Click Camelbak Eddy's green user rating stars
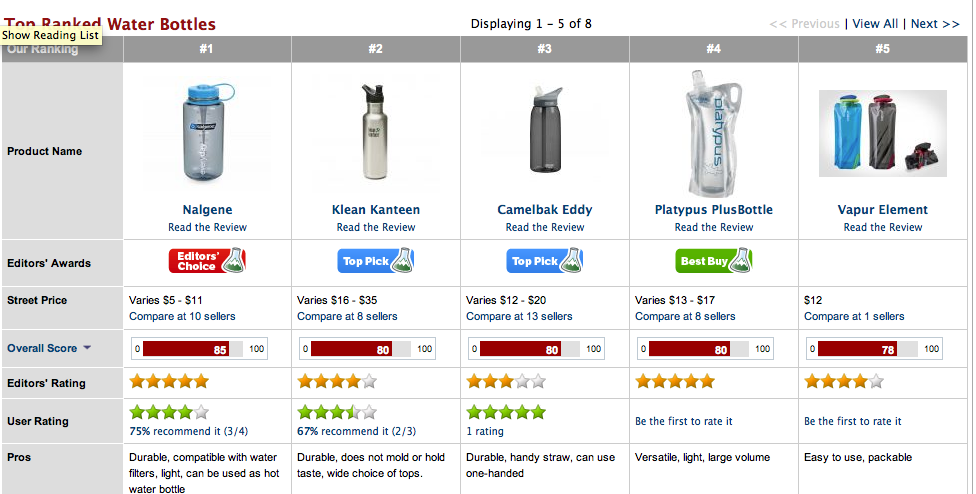This screenshot has width=976, height=494. (x=506, y=412)
